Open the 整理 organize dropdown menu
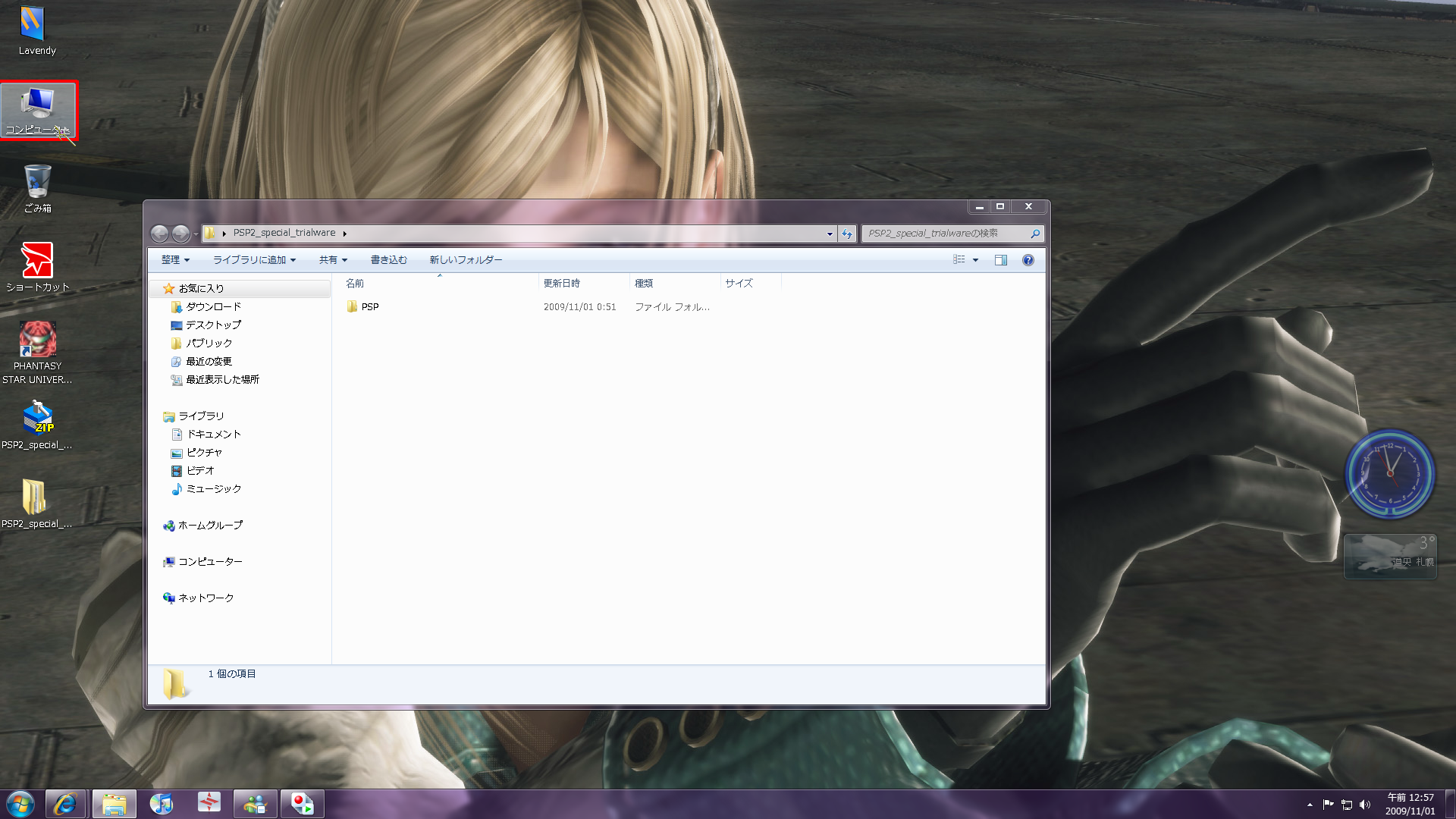Screen dimensions: 1456x819 coord(175,260)
